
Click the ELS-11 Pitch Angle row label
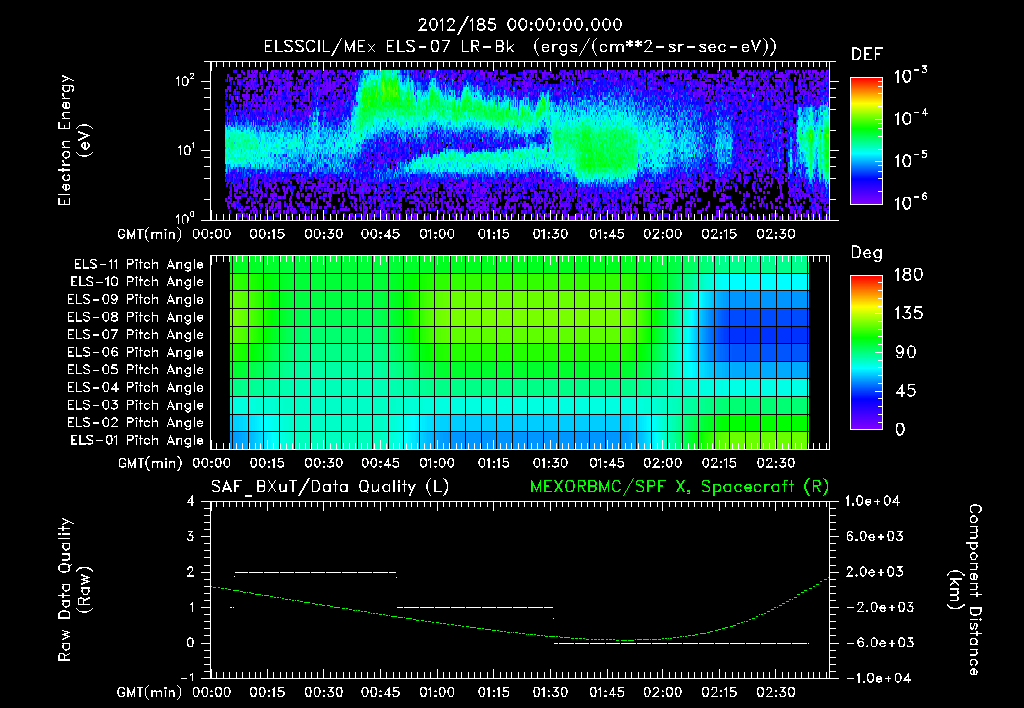pyautogui.click(x=138, y=265)
